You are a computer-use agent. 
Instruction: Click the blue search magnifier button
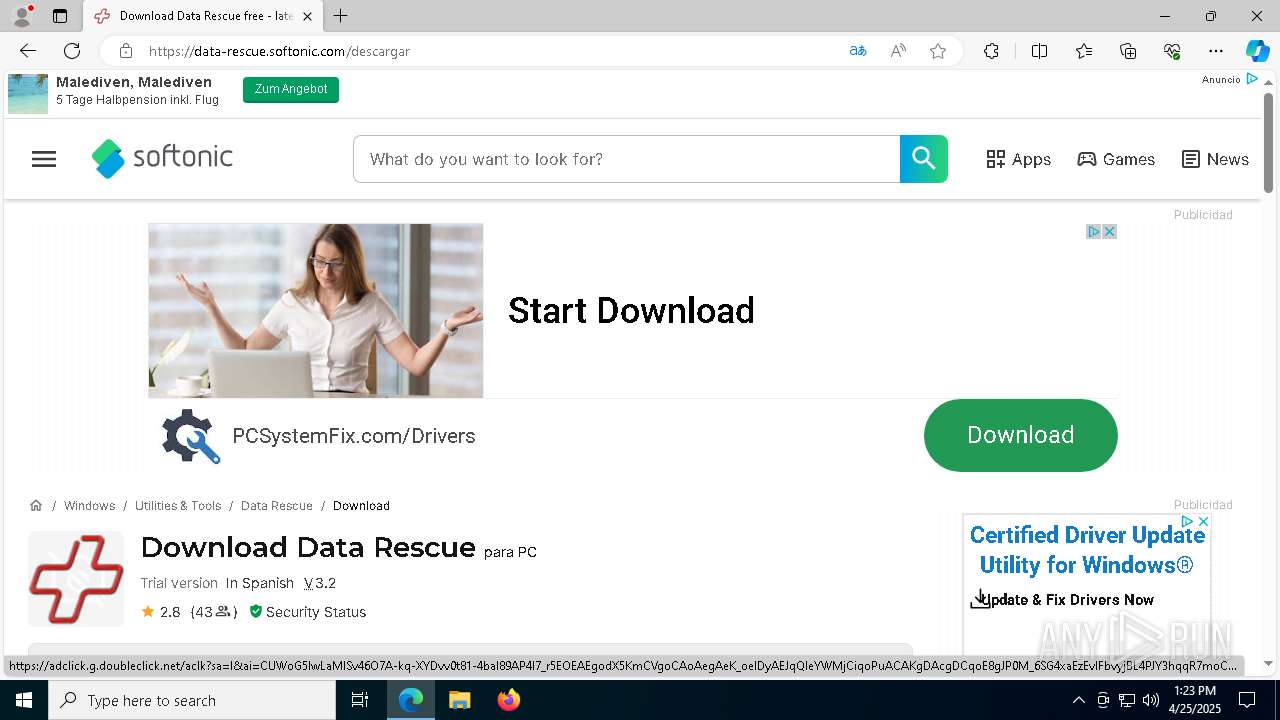click(924, 159)
